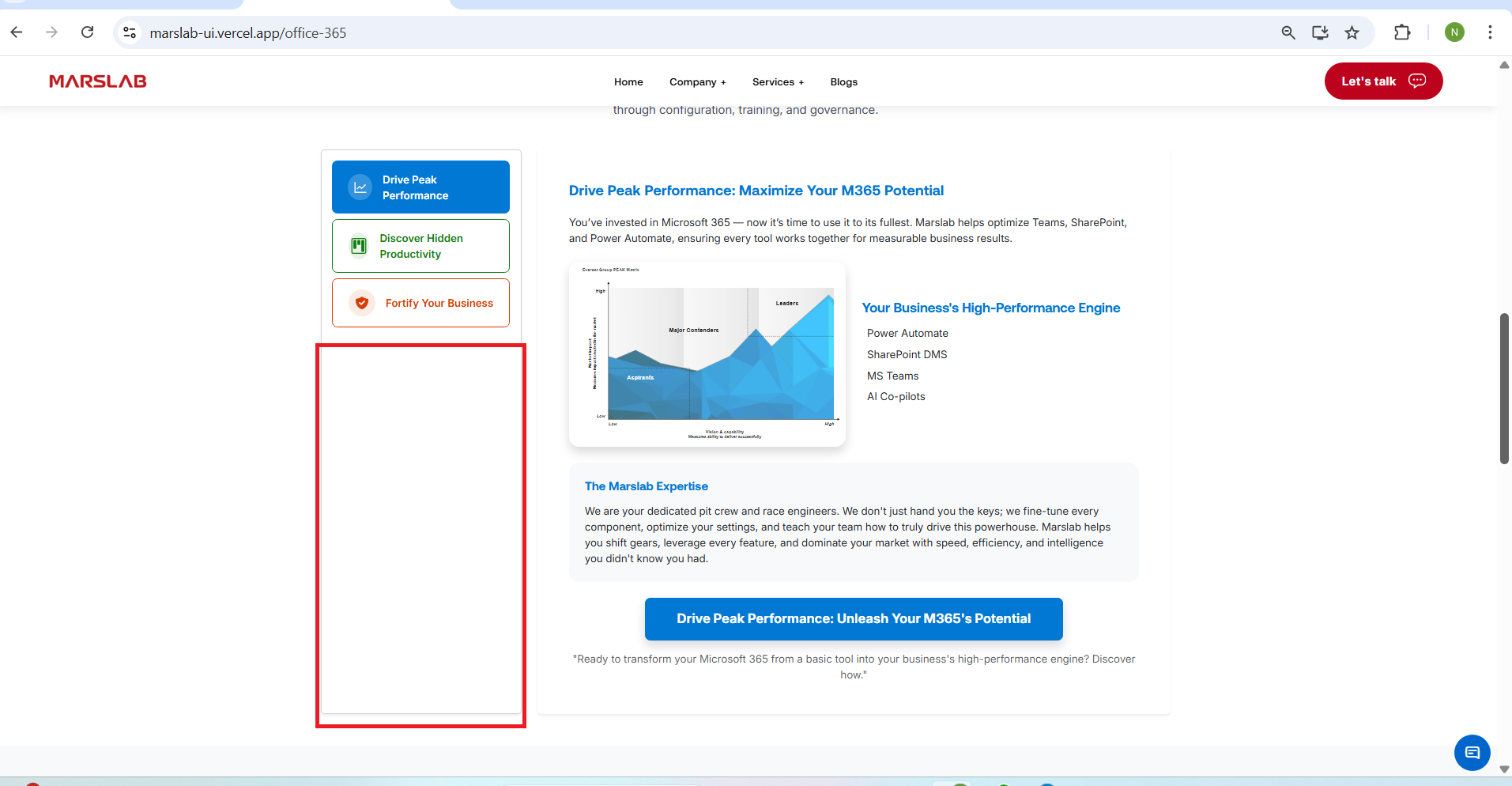The image size is (1512, 786).
Task: Switch to Fortify Your Business tab
Action: coord(420,303)
